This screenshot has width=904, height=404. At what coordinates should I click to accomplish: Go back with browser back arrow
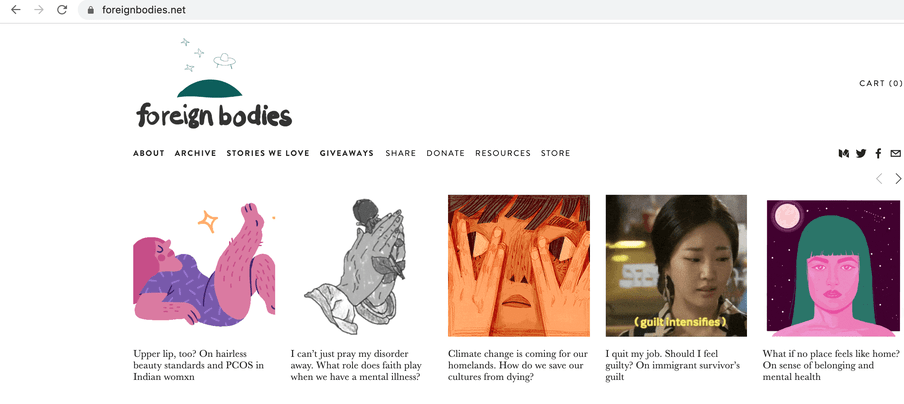pos(16,10)
